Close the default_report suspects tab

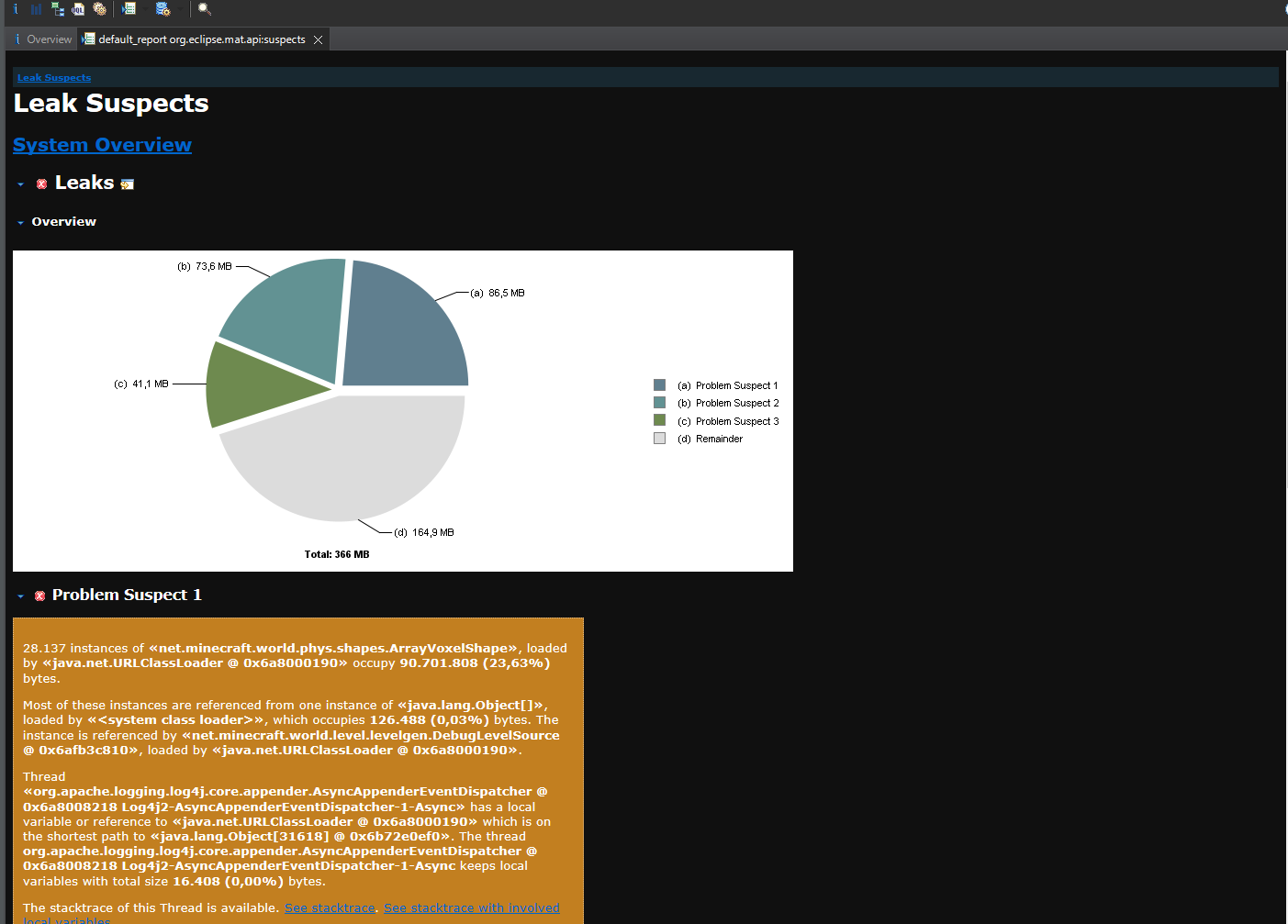pyautogui.click(x=319, y=39)
